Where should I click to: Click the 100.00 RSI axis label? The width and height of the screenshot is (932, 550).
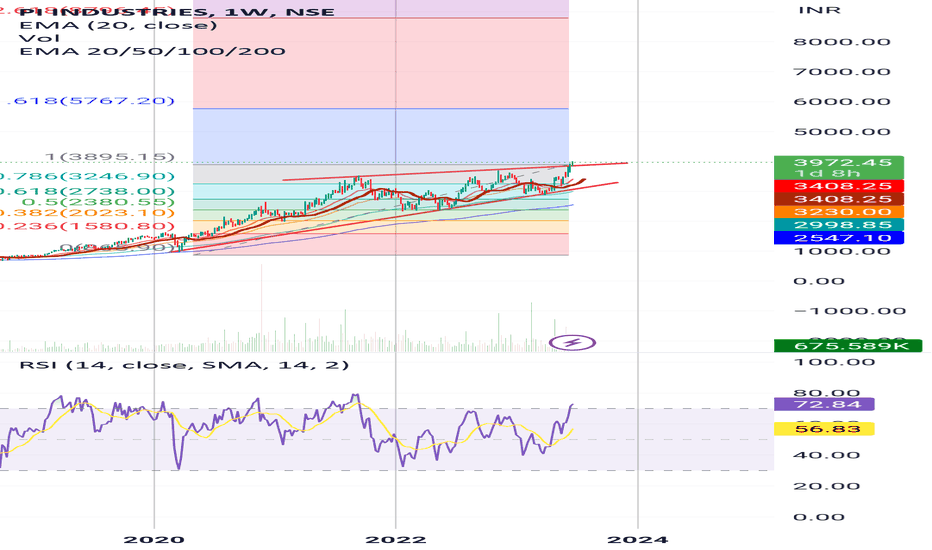(835, 362)
